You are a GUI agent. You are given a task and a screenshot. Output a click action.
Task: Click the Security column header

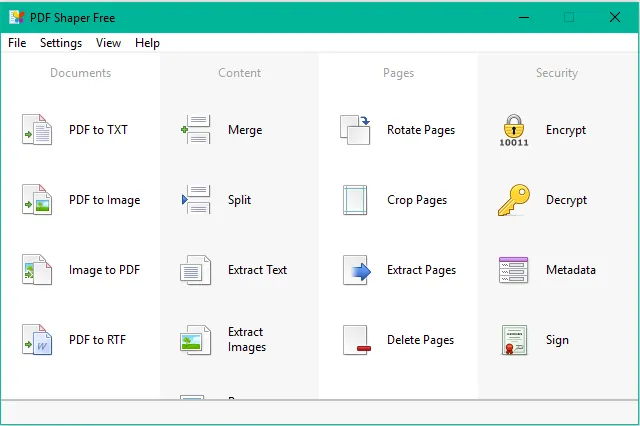point(557,73)
